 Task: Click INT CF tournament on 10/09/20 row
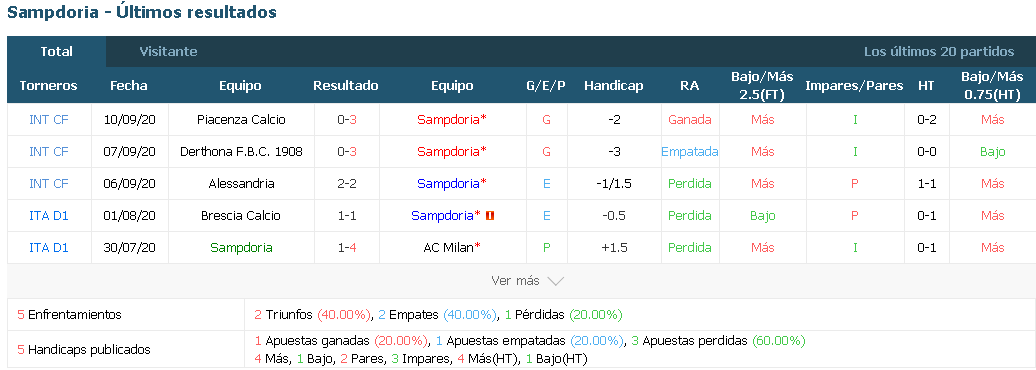pos(49,120)
